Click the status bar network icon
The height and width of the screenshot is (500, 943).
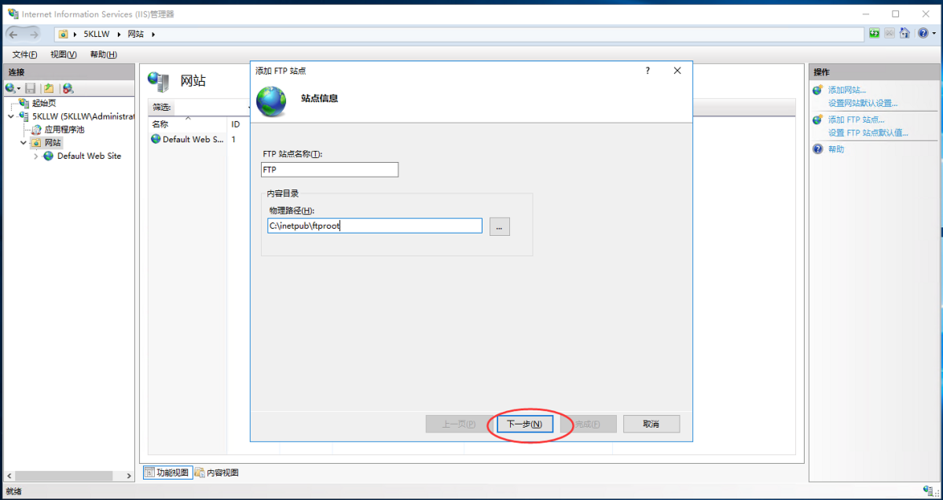pyautogui.click(x=927, y=491)
